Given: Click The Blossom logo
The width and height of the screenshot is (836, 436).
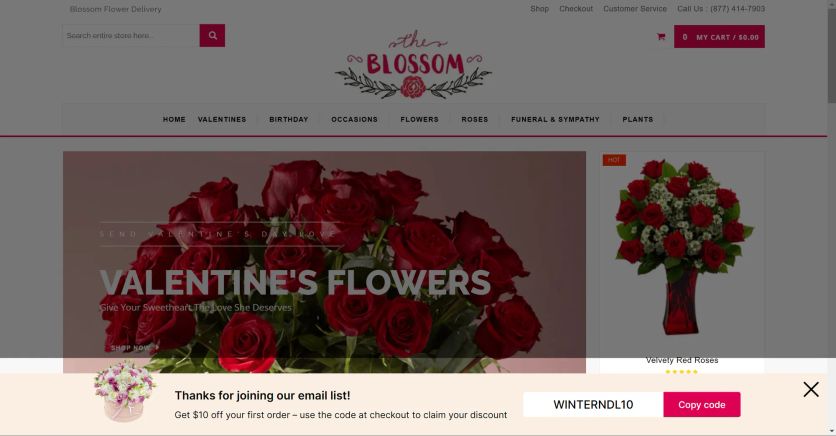Looking at the screenshot, I should click(x=413, y=64).
